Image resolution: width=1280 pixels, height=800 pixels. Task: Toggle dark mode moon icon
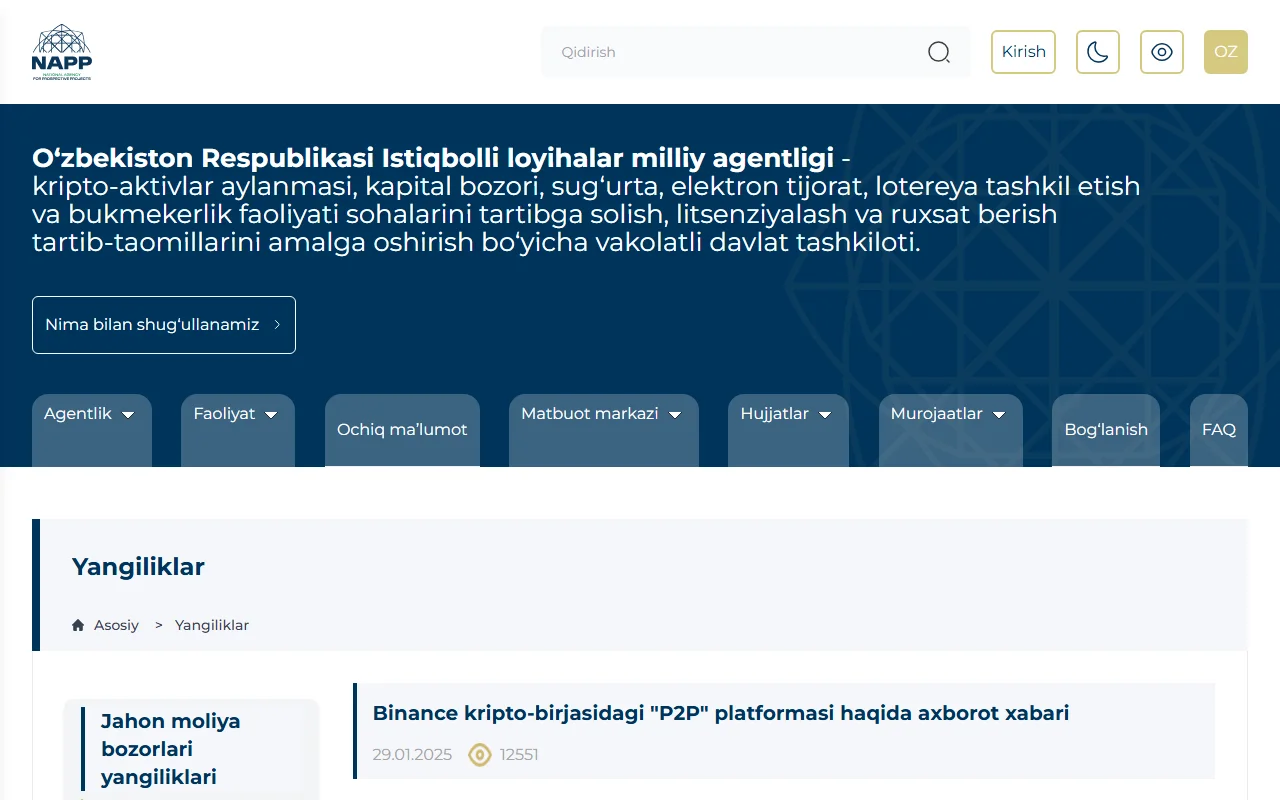[1098, 52]
